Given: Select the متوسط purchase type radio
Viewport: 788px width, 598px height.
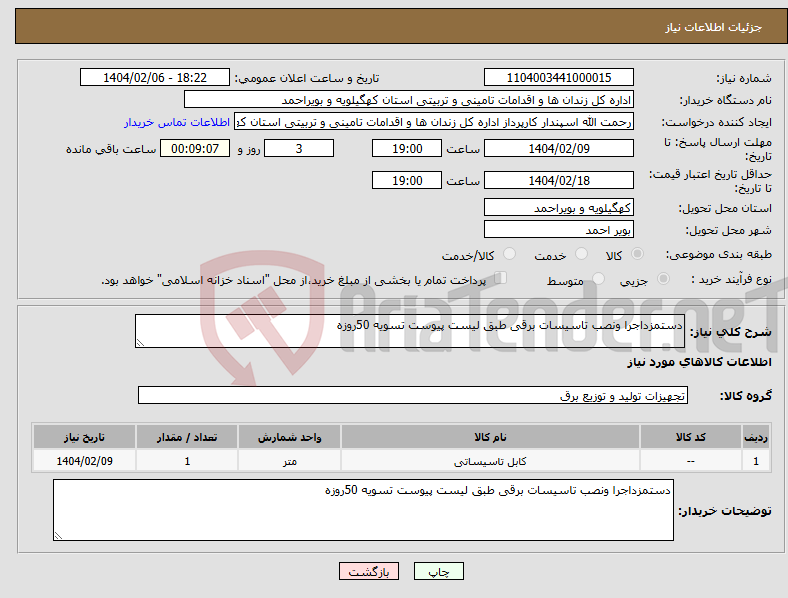Looking at the screenshot, I should click(x=598, y=278).
